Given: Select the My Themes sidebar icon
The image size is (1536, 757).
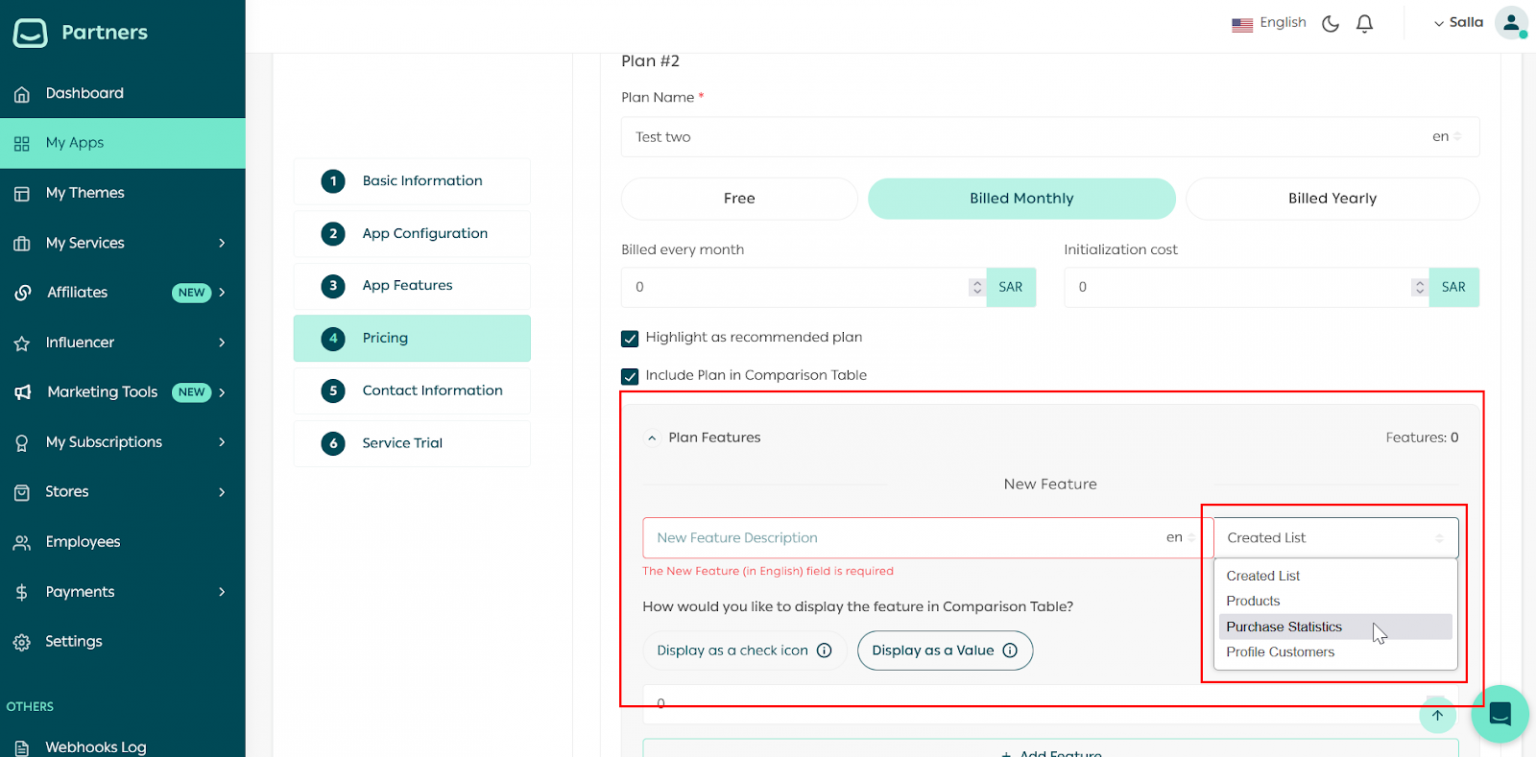Looking at the screenshot, I should [x=22, y=193].
